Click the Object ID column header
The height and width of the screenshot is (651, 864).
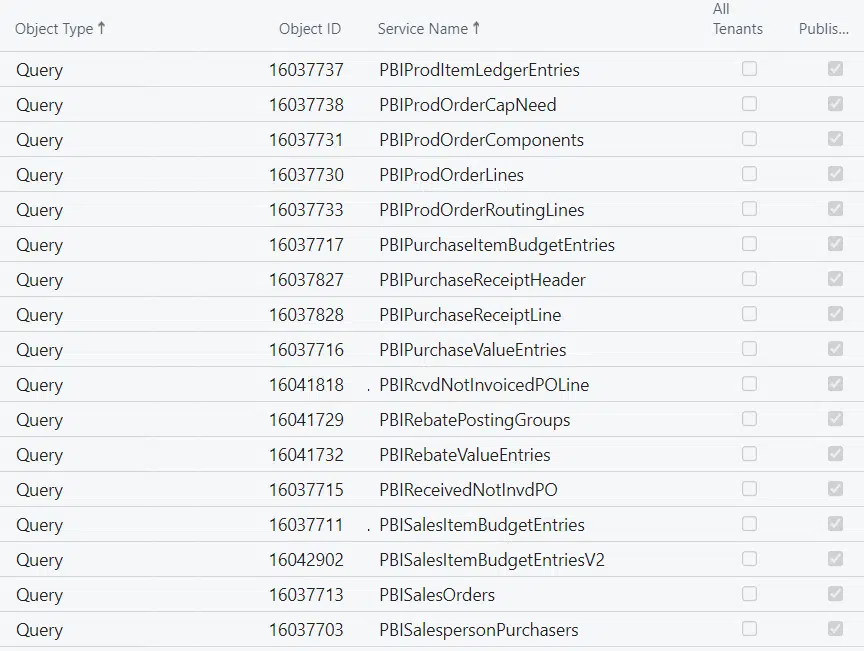(x=309, y=29)
